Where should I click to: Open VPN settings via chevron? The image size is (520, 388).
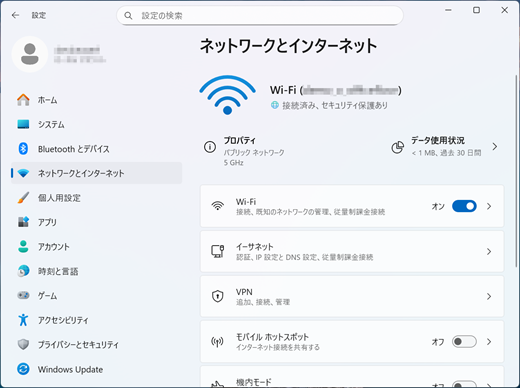click(x=489, y=296)
